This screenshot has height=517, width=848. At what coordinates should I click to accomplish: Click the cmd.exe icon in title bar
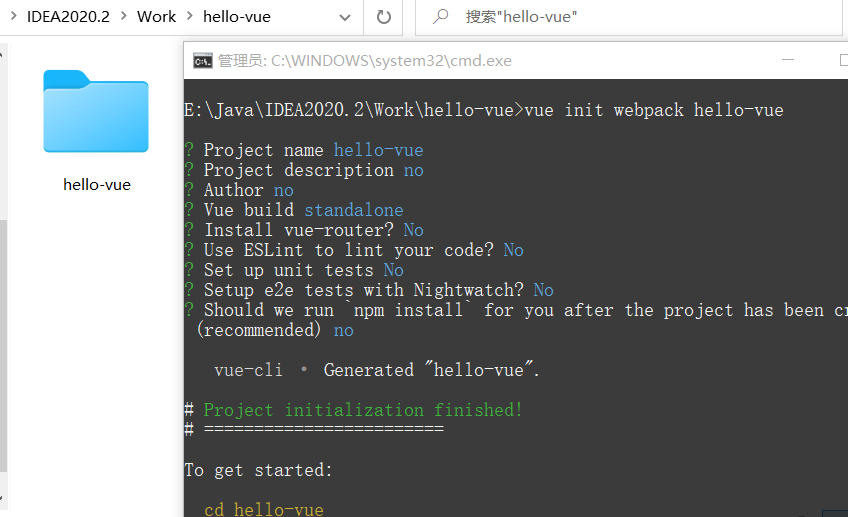tap(202, 61)
